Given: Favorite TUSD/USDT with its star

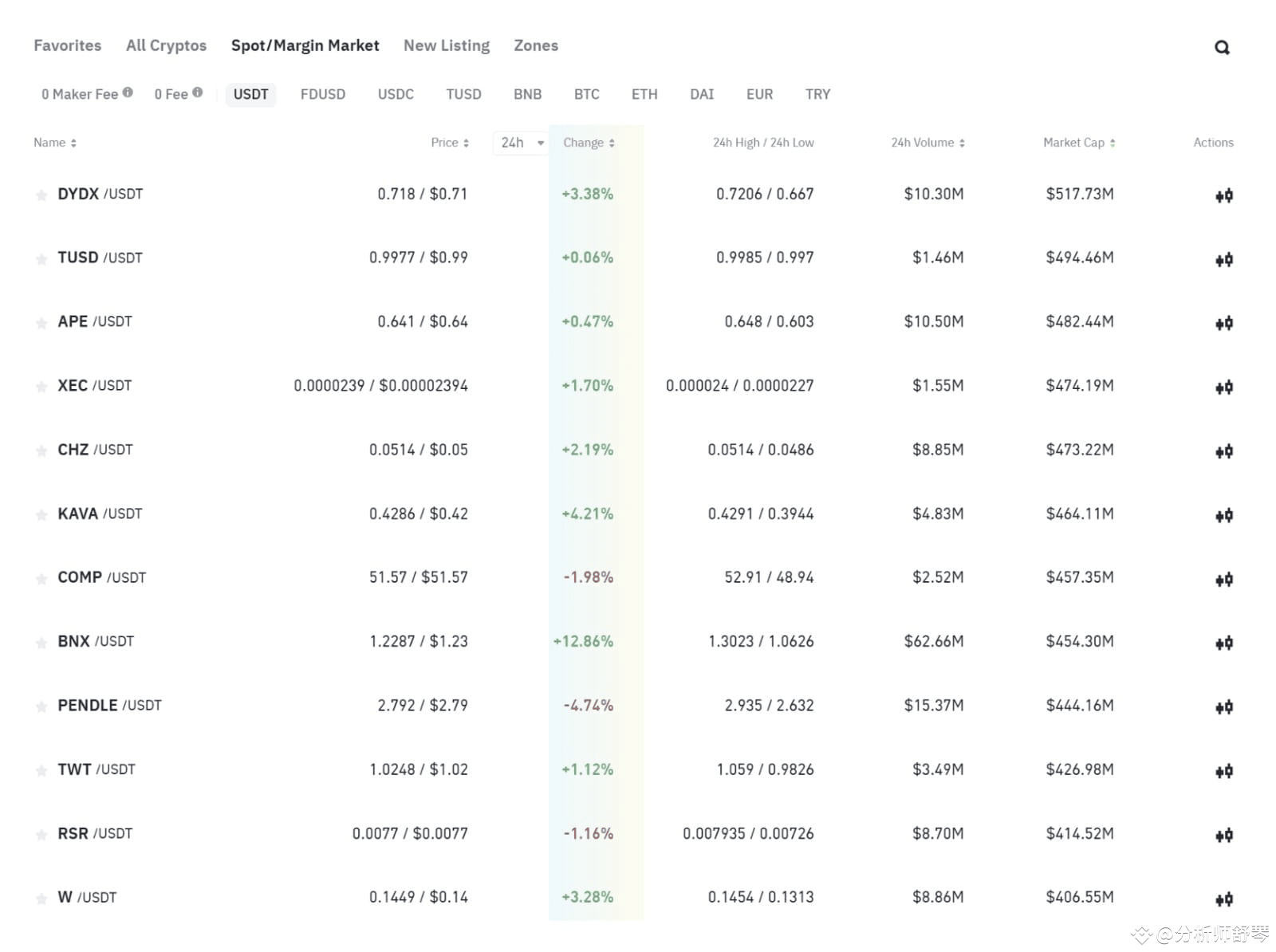Looking at the screenshot, I should pos(41,259).
